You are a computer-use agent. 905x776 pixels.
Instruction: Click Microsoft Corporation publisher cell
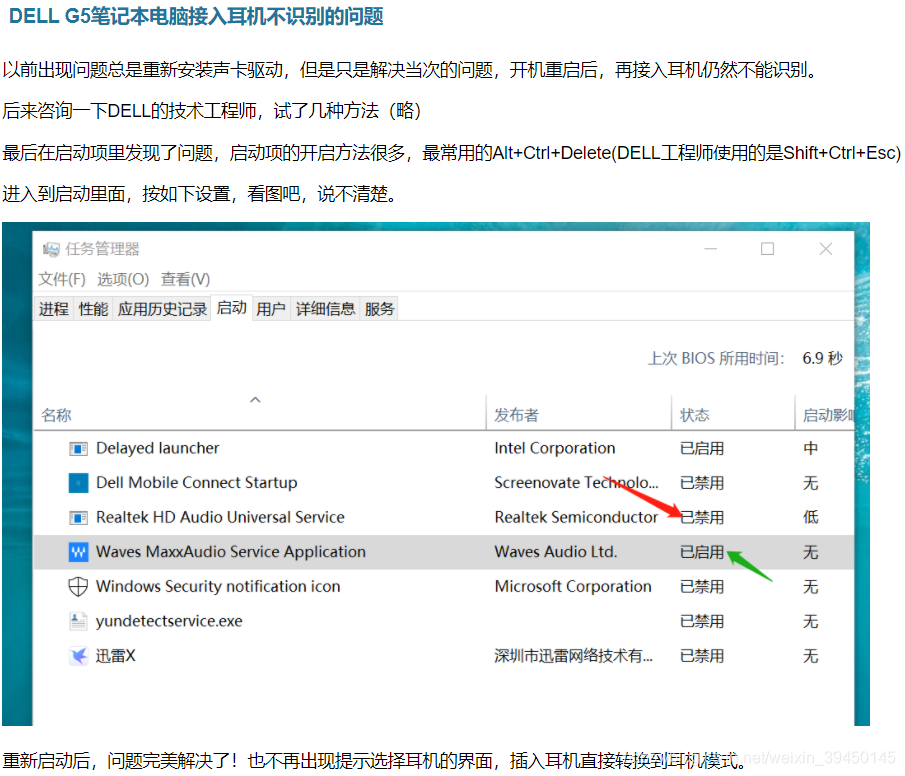tap(573, 587)
